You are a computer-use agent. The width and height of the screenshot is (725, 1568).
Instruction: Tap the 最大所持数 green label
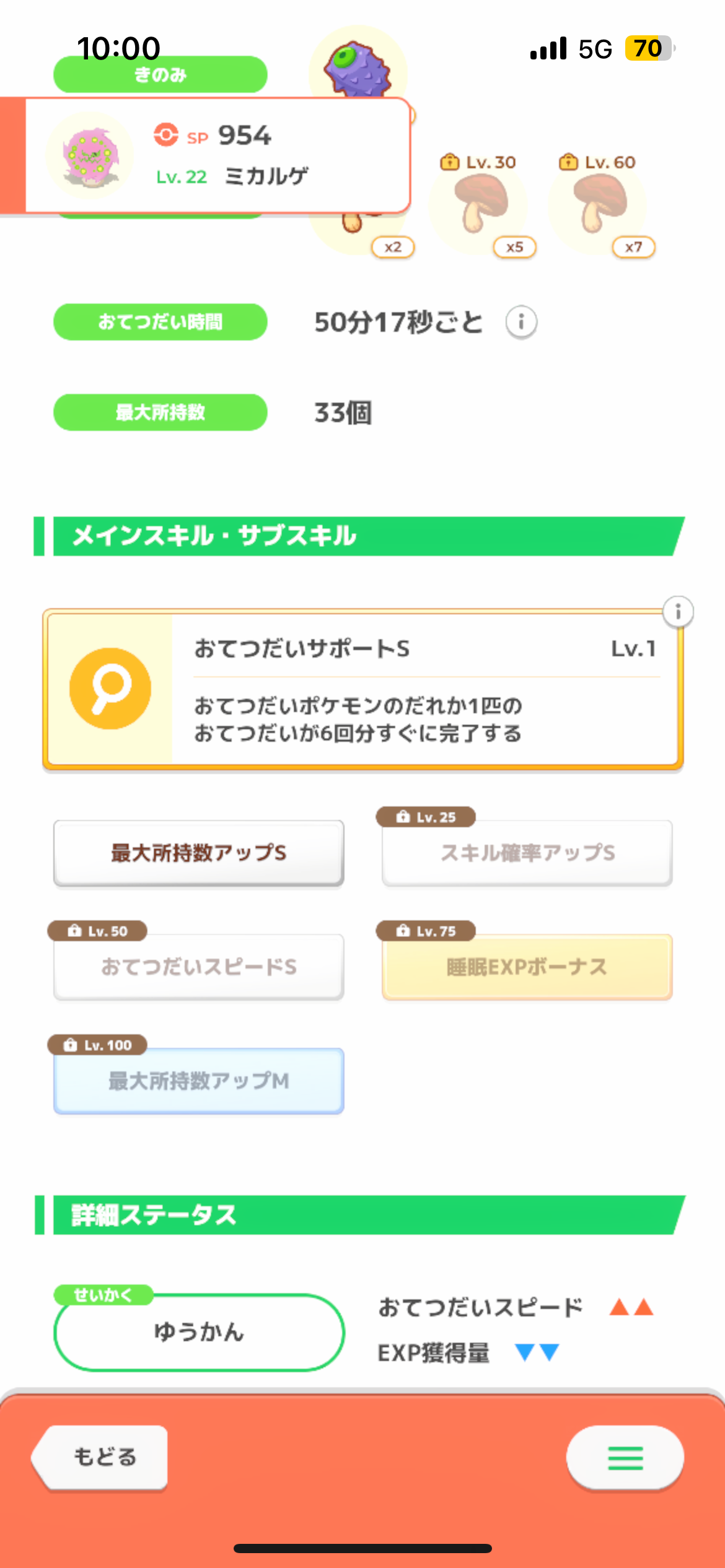coord(160,412)
